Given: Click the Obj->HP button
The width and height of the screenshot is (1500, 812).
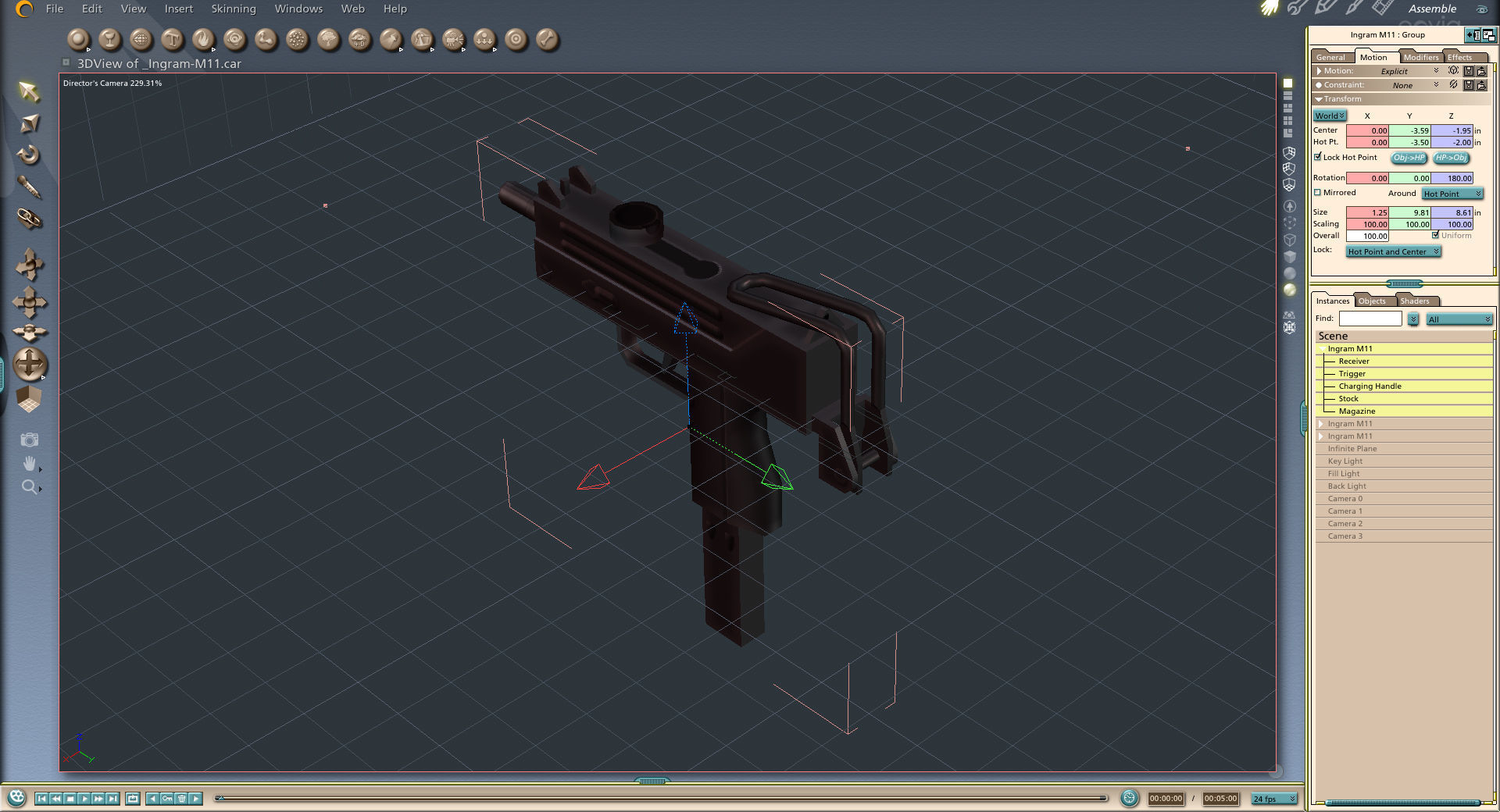Looking at the screenshot, I should pos(1409,158).
